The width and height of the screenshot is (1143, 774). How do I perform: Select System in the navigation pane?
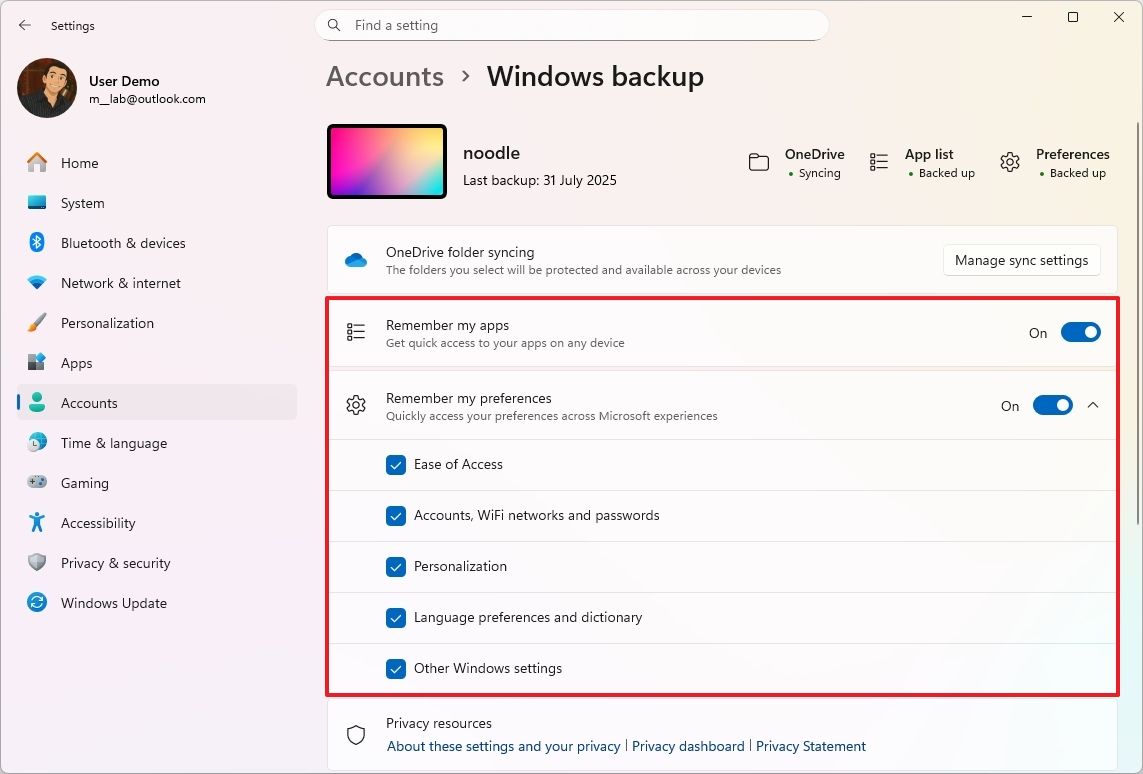pyautogui.click(x=81, y=203)
